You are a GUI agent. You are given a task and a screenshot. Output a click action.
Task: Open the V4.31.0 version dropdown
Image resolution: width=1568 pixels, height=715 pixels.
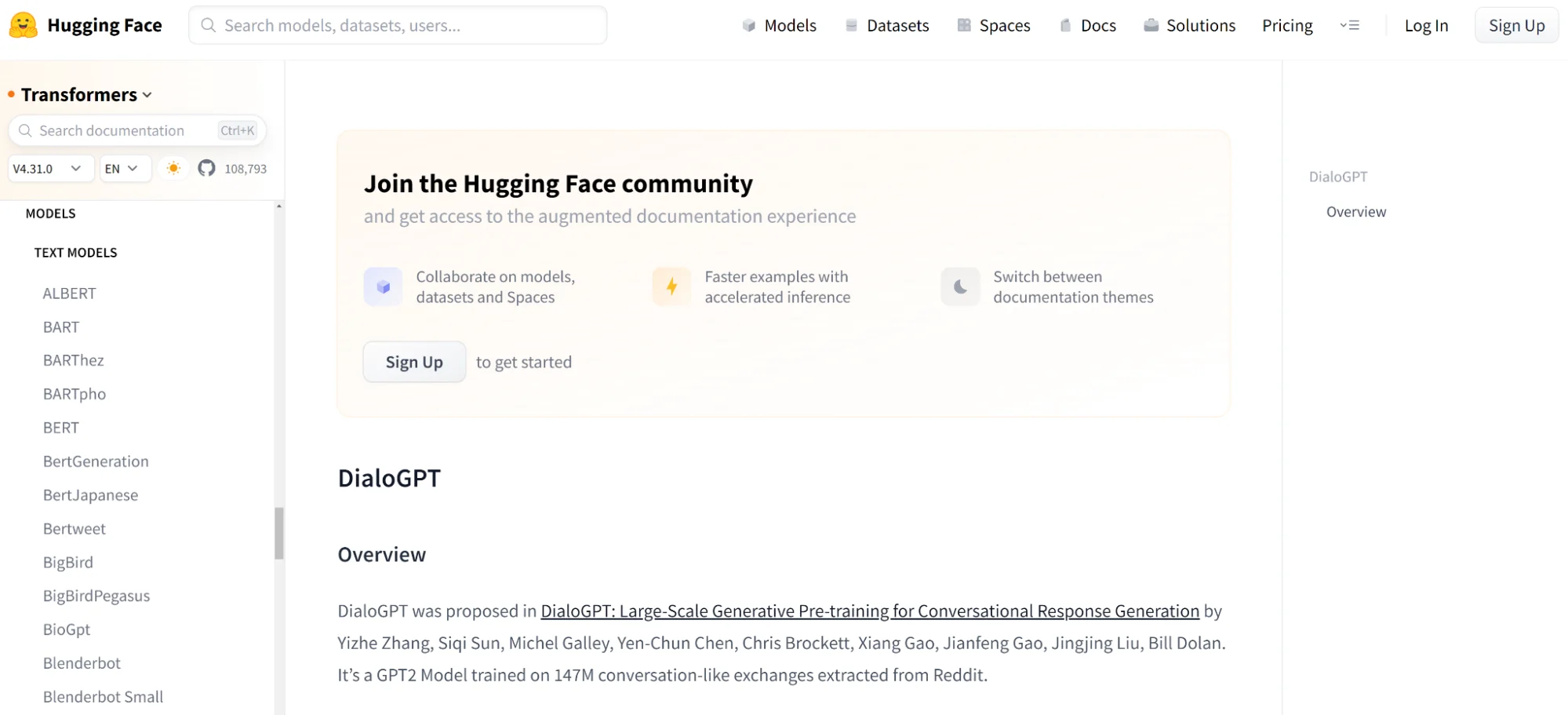point(47,168)
